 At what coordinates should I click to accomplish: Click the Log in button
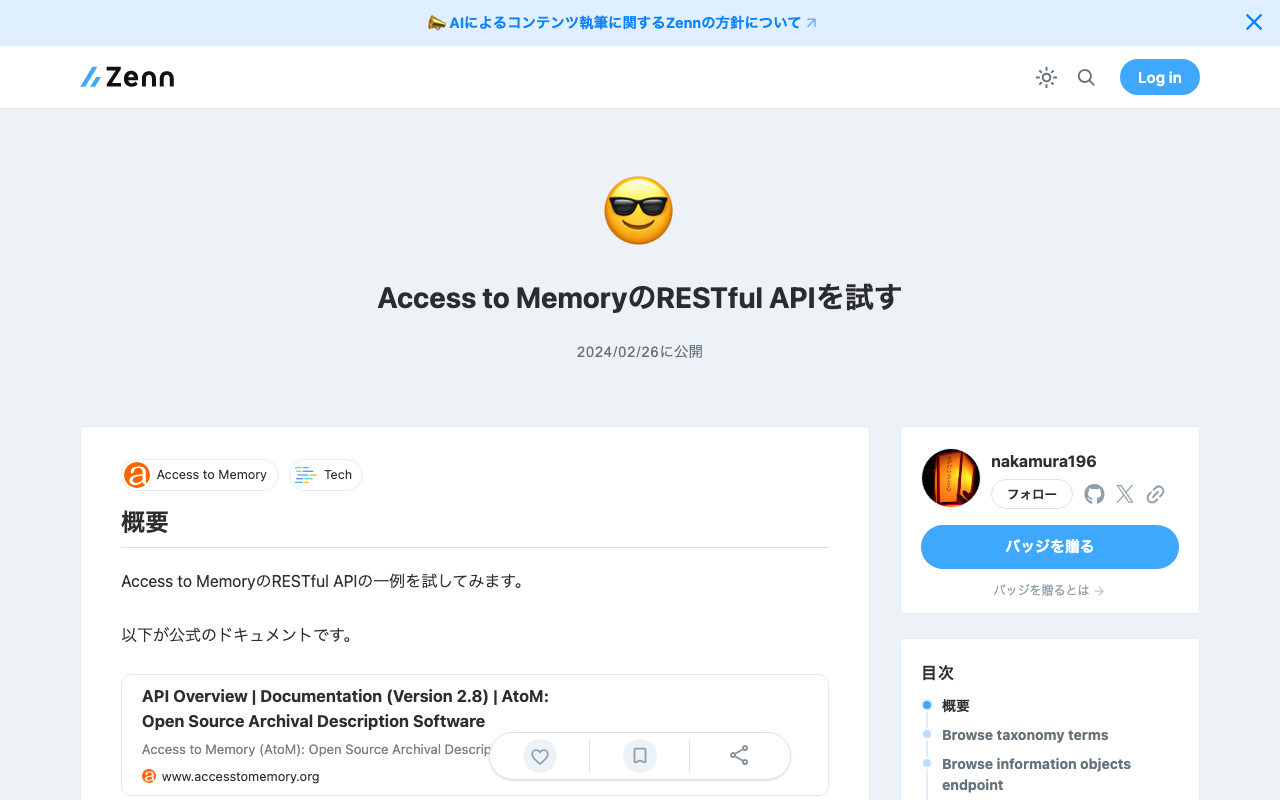click(1159, 77)
